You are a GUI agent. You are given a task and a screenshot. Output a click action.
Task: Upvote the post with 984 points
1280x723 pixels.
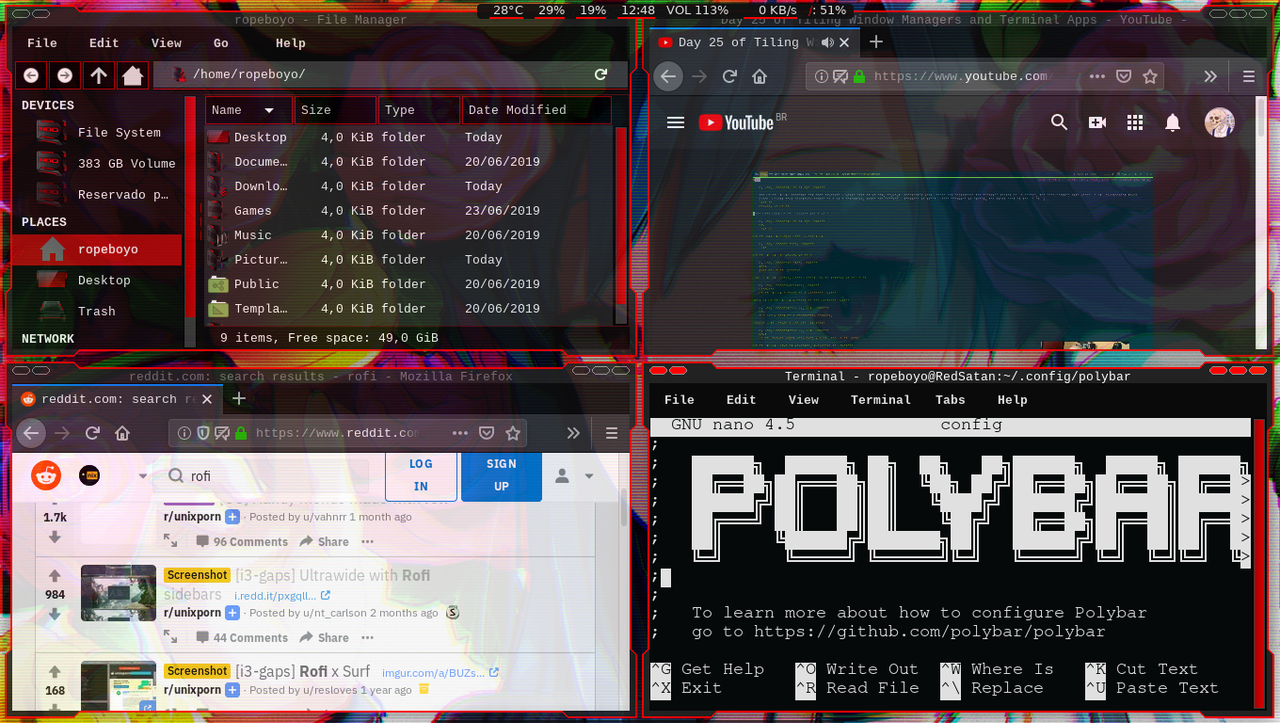click(x=55, y=575)
